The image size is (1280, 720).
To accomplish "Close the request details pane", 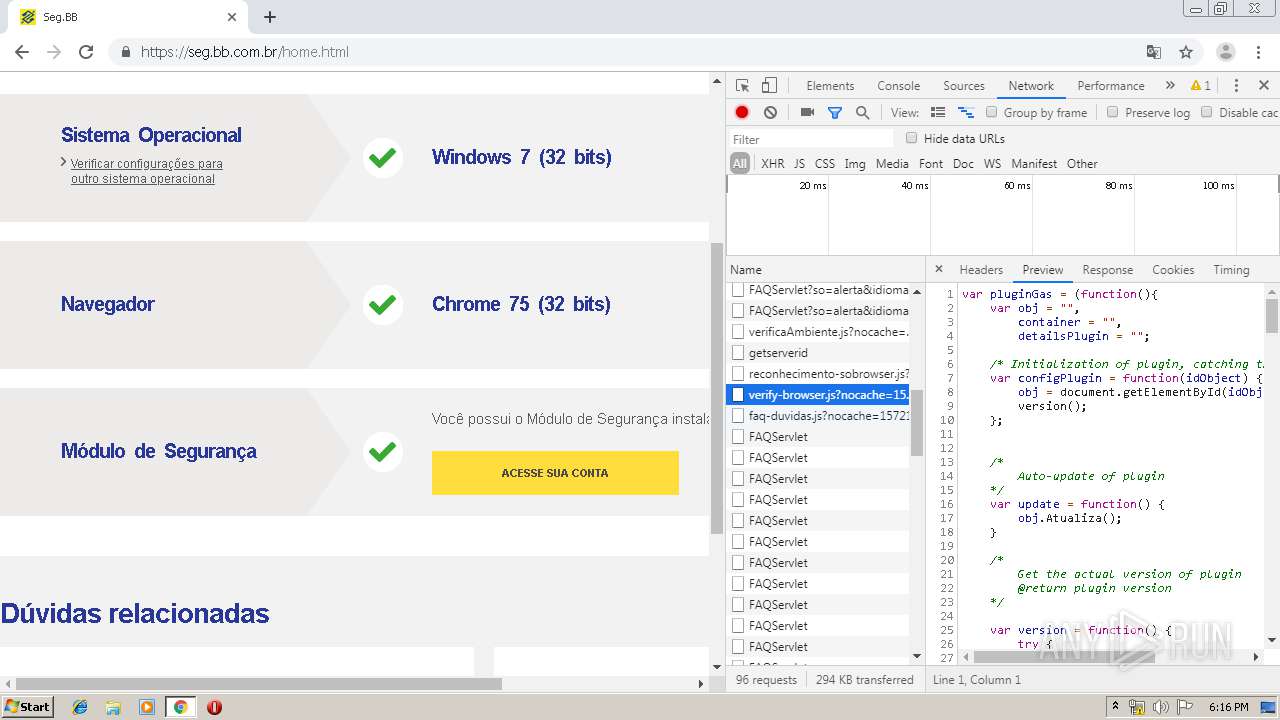I will [x=938, y=269].
